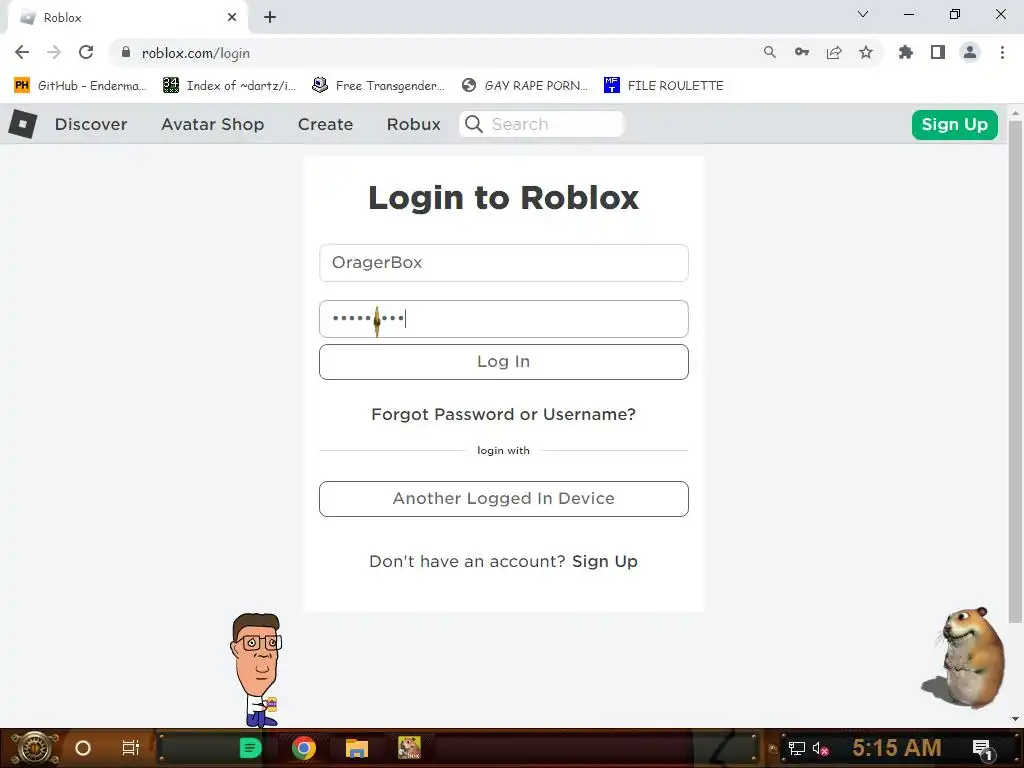Bookmark this page with the star icon
The height and width of the screenshot is (768, 1024).
[x=866, y=52]
